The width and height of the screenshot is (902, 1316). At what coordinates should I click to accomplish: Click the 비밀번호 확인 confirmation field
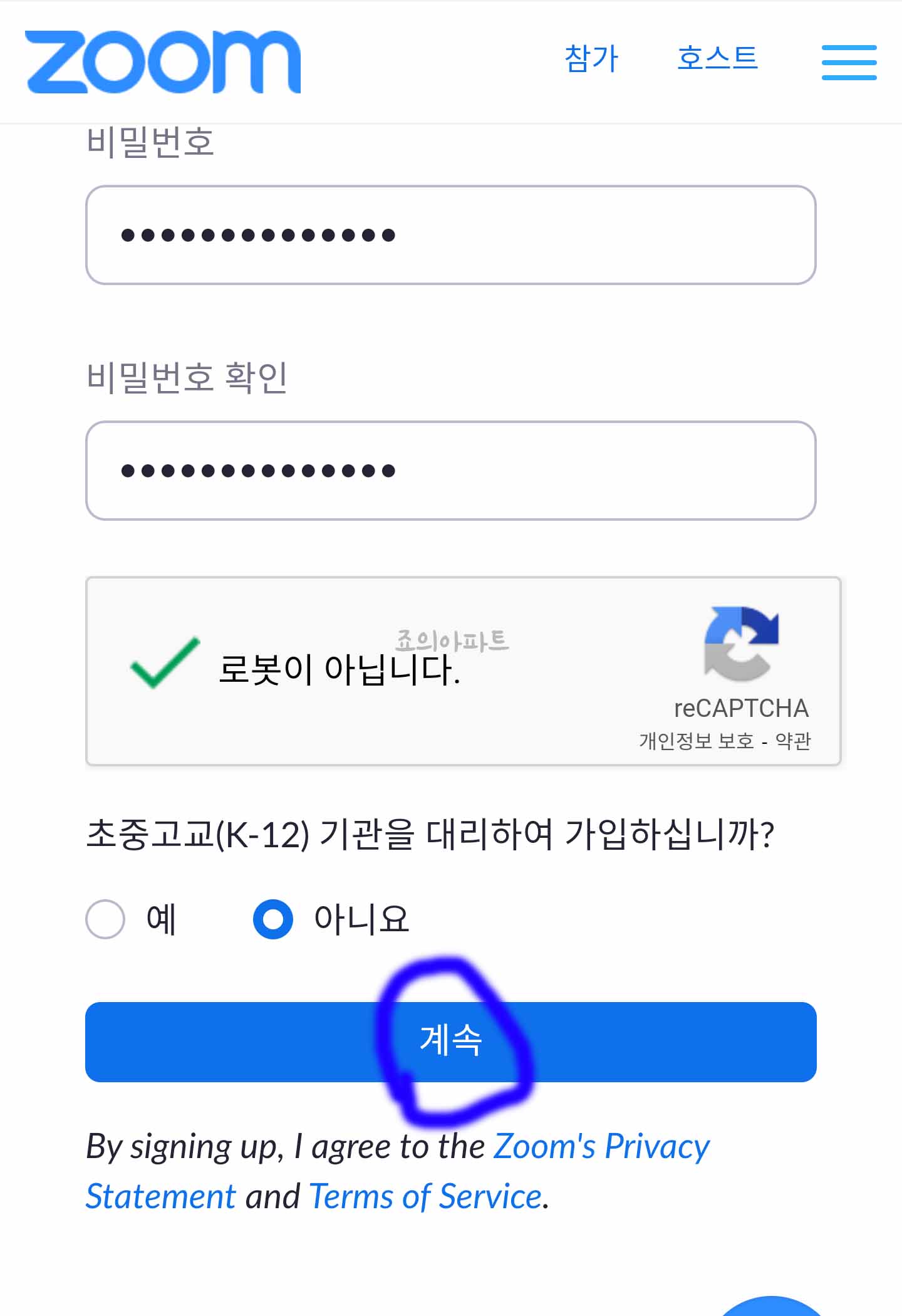451,471
